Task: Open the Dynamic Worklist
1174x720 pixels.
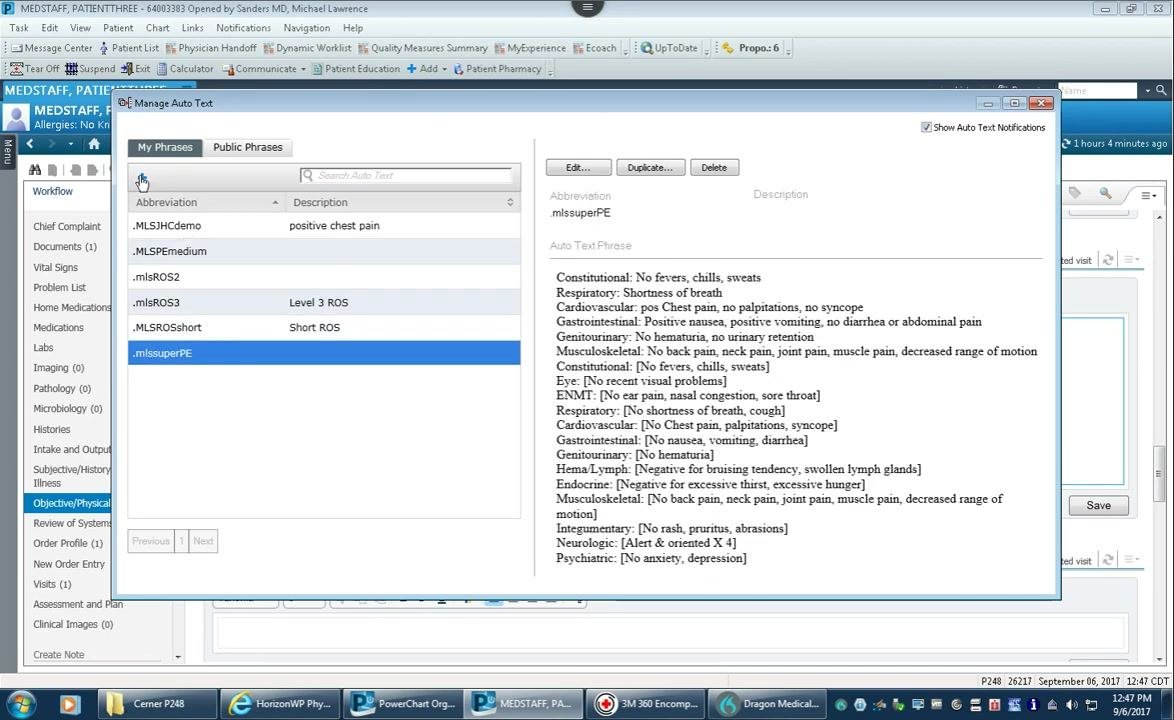Action: click(x=307, y=48)
